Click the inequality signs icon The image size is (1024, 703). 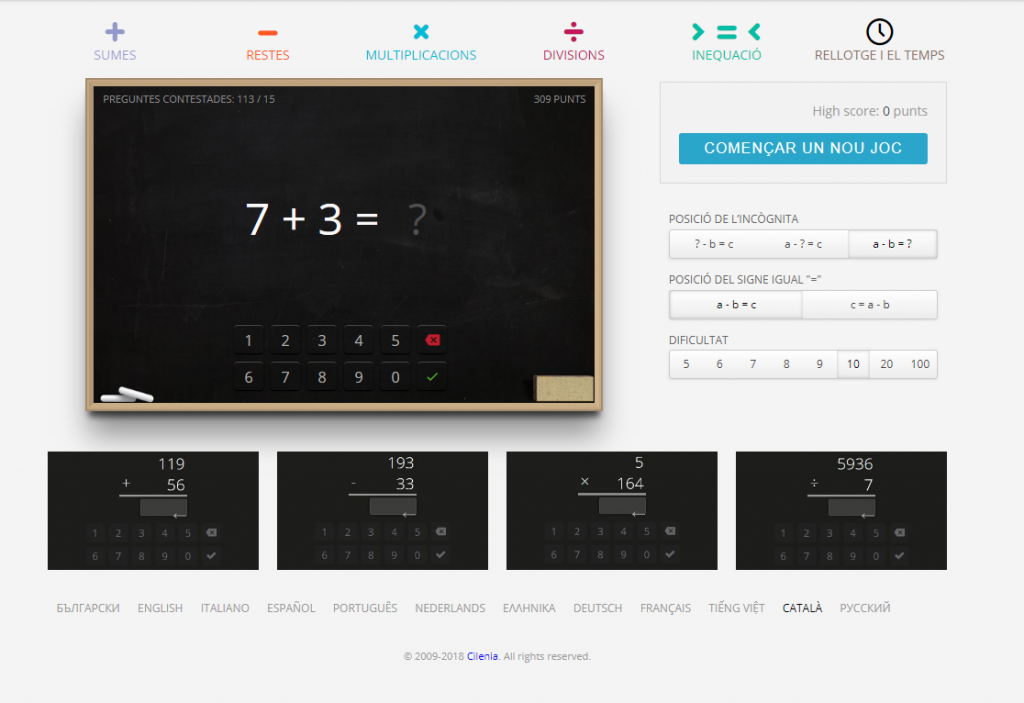click(x=726, y=32)
